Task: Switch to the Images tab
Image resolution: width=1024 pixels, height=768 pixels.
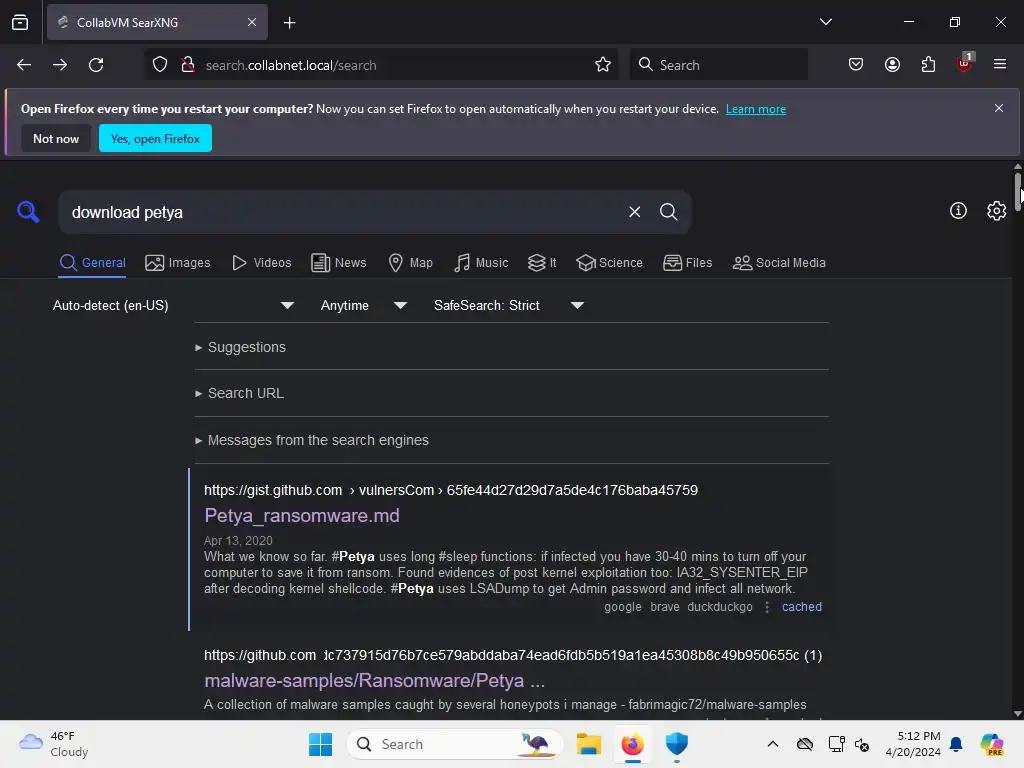Action: (178, 263)
